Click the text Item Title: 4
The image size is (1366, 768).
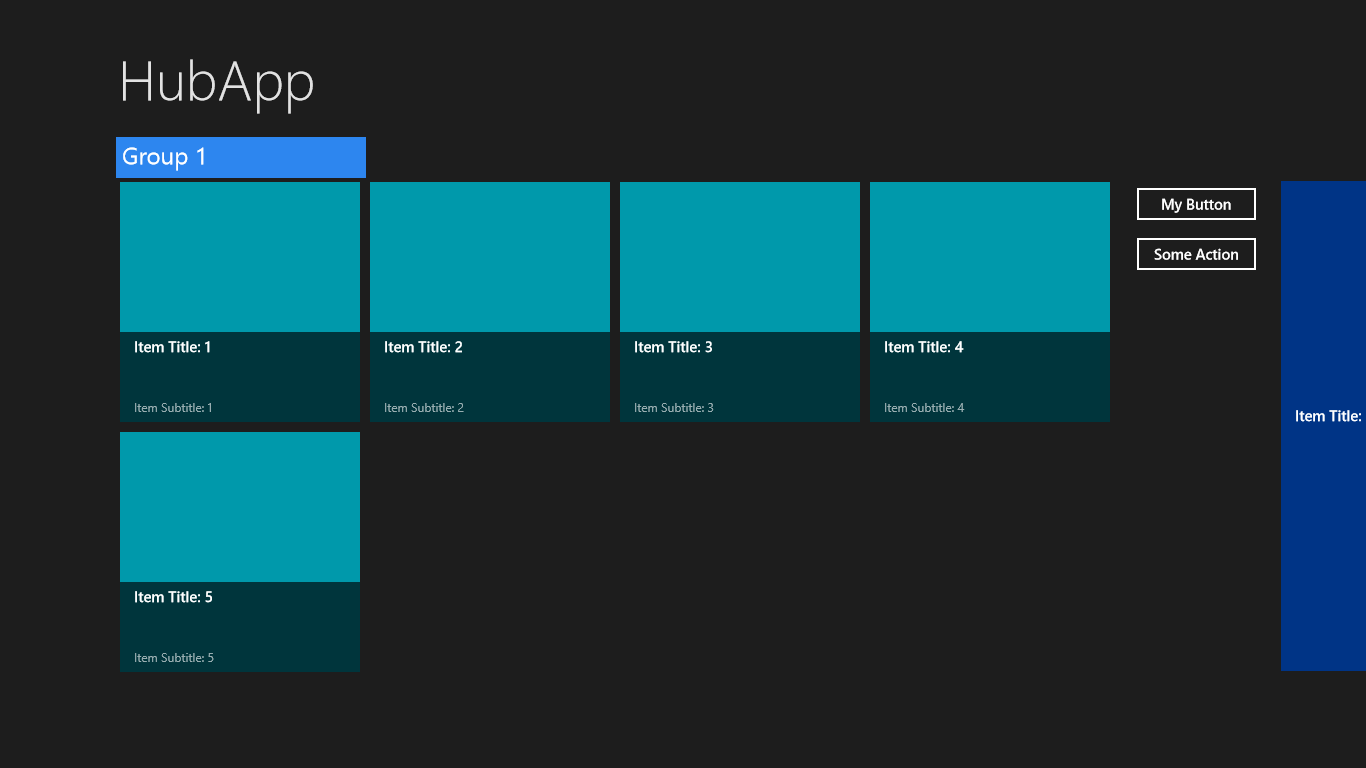[923, 347]
